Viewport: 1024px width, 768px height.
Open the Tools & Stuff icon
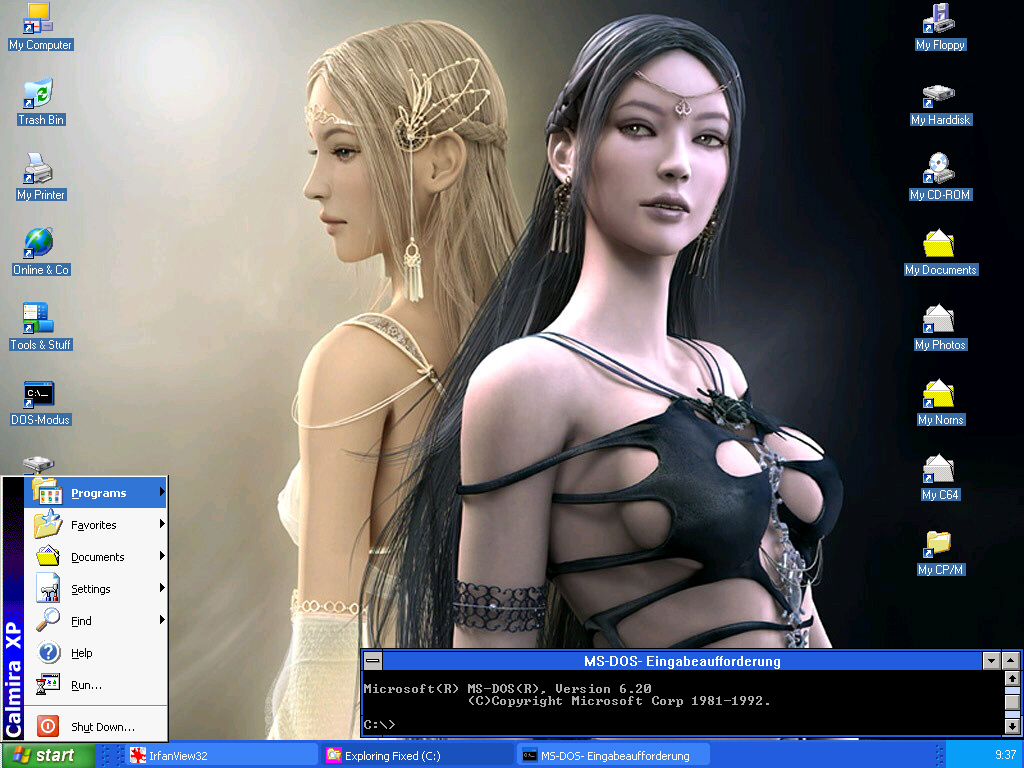[40, 320]
